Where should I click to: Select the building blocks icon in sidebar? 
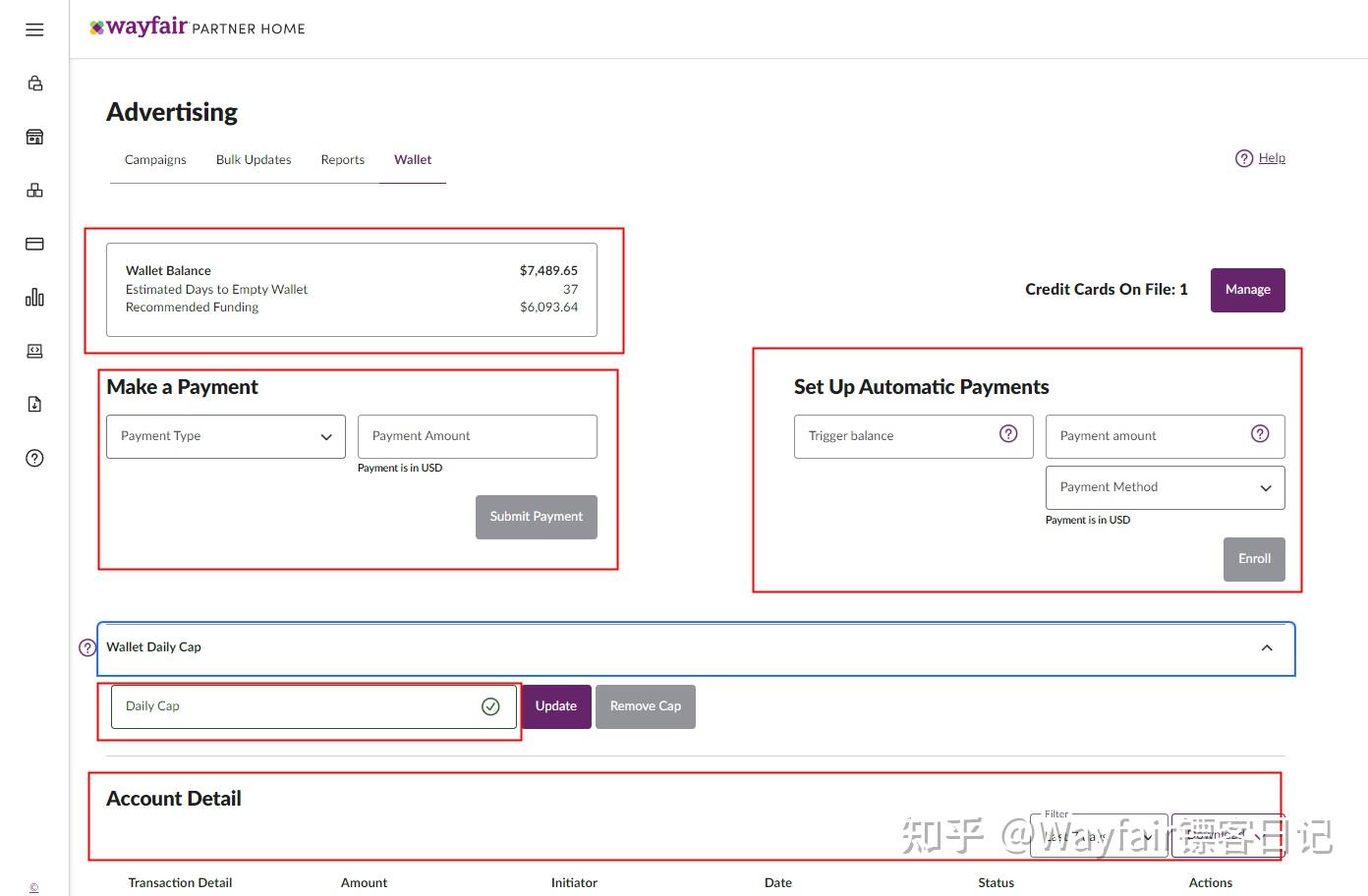click(34, 190)
